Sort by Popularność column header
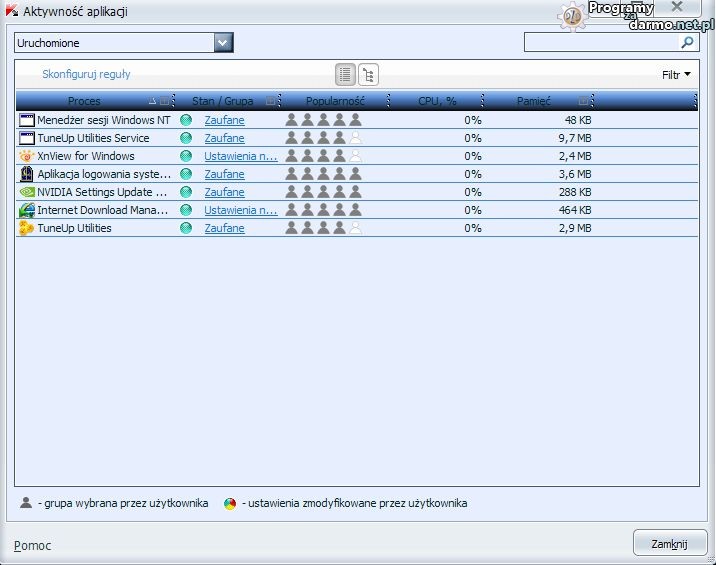This screenshot has width=716, height=565. coord(335,101)
